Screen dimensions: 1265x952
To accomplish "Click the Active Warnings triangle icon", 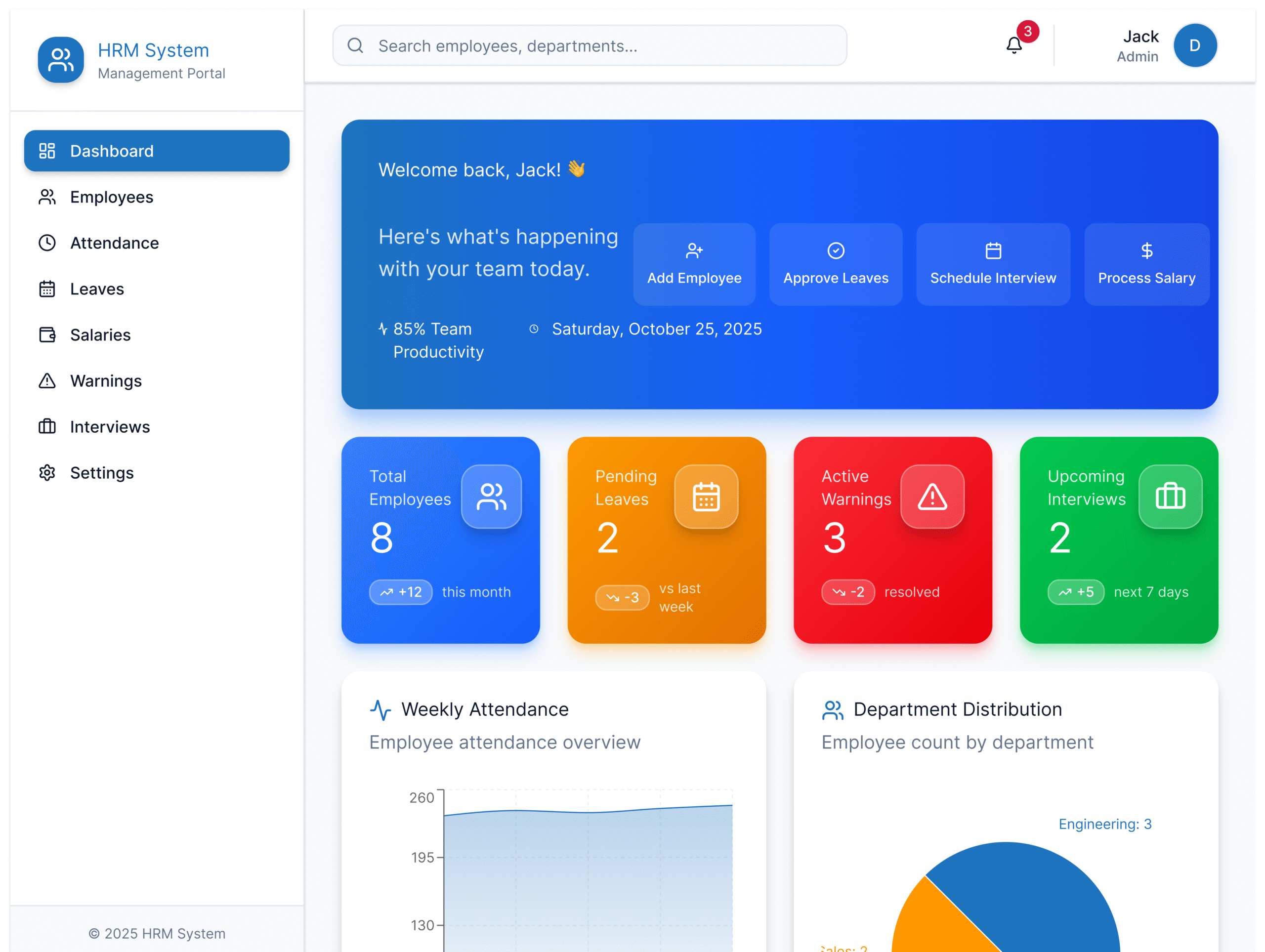I will [x=931, y=497].
